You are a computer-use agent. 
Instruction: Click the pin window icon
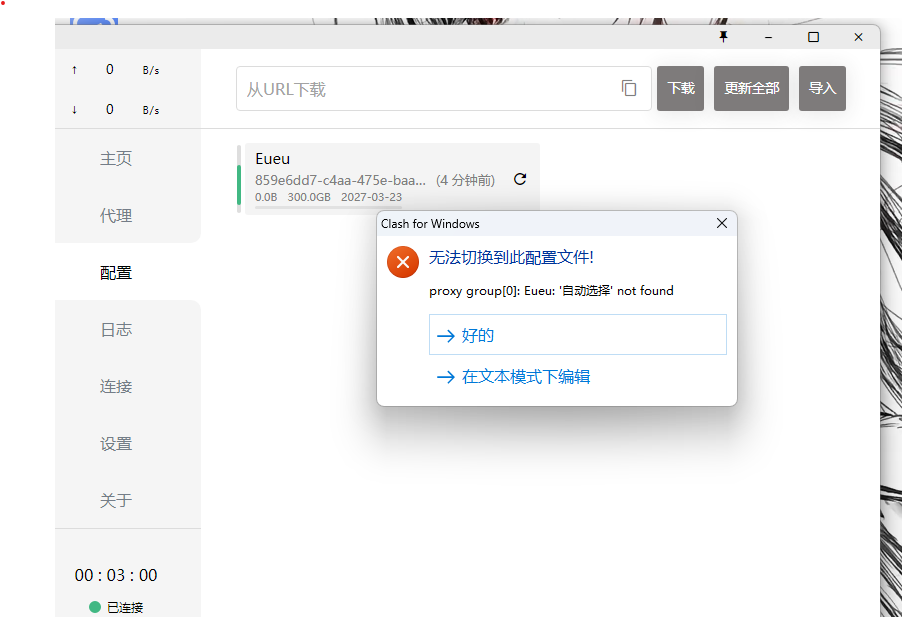(x=724, y=37)
